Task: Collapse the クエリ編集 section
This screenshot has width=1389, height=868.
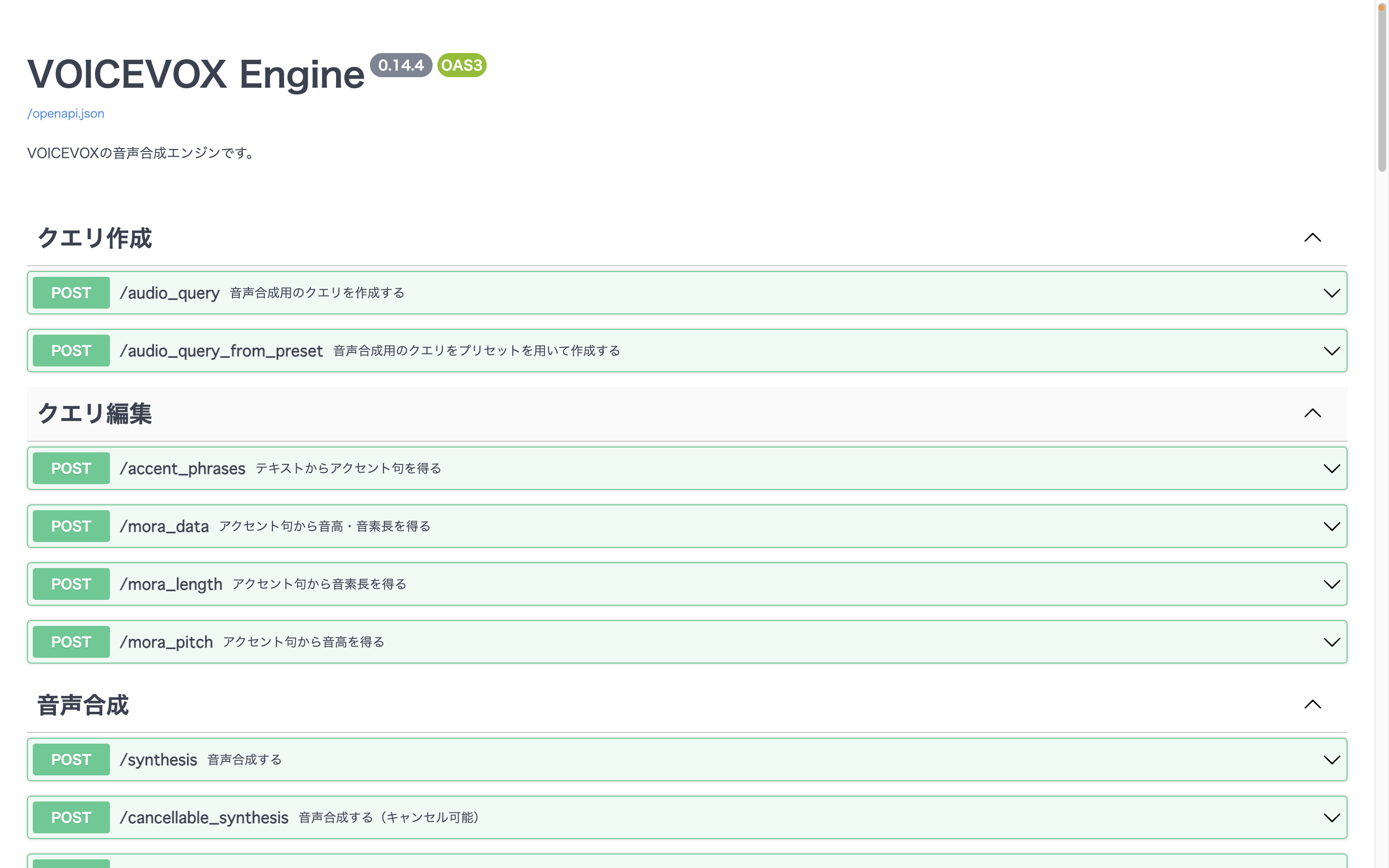Action: (1313, 413)
